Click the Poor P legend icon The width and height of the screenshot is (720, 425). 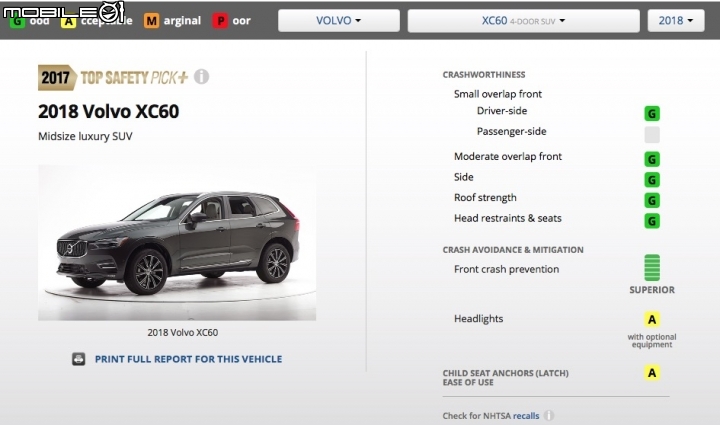click(x=220, y=21)
